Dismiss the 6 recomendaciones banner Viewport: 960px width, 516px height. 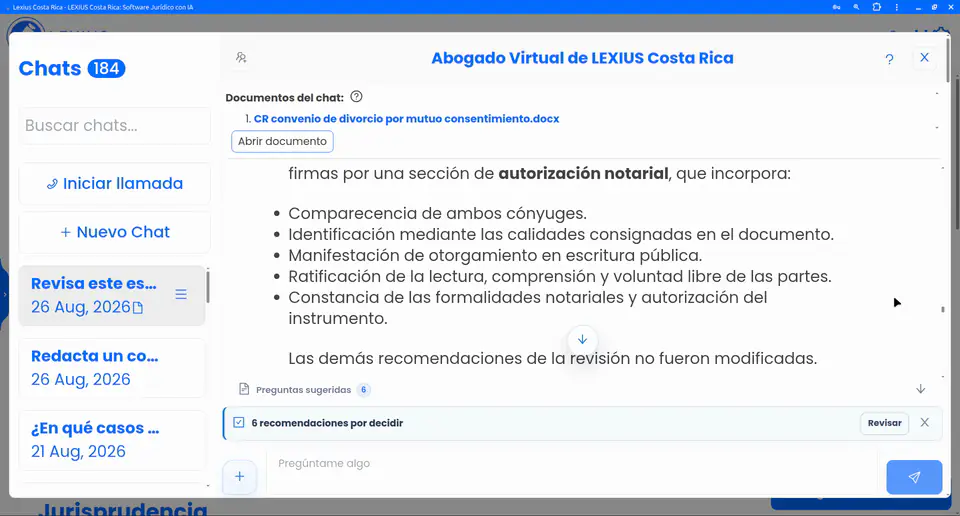(x=924, y=422)
